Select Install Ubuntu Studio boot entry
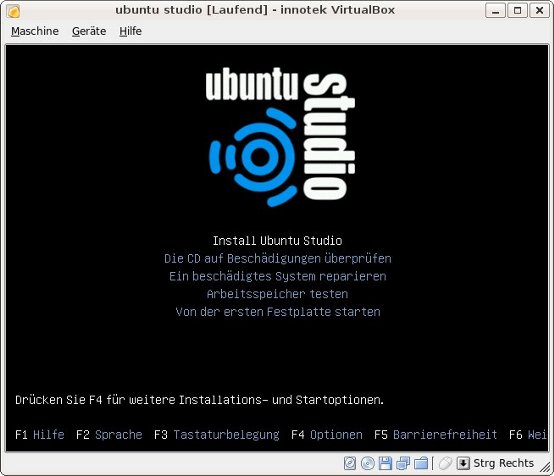The height and width of the screenshot is (476, 554). coord(277,241)
